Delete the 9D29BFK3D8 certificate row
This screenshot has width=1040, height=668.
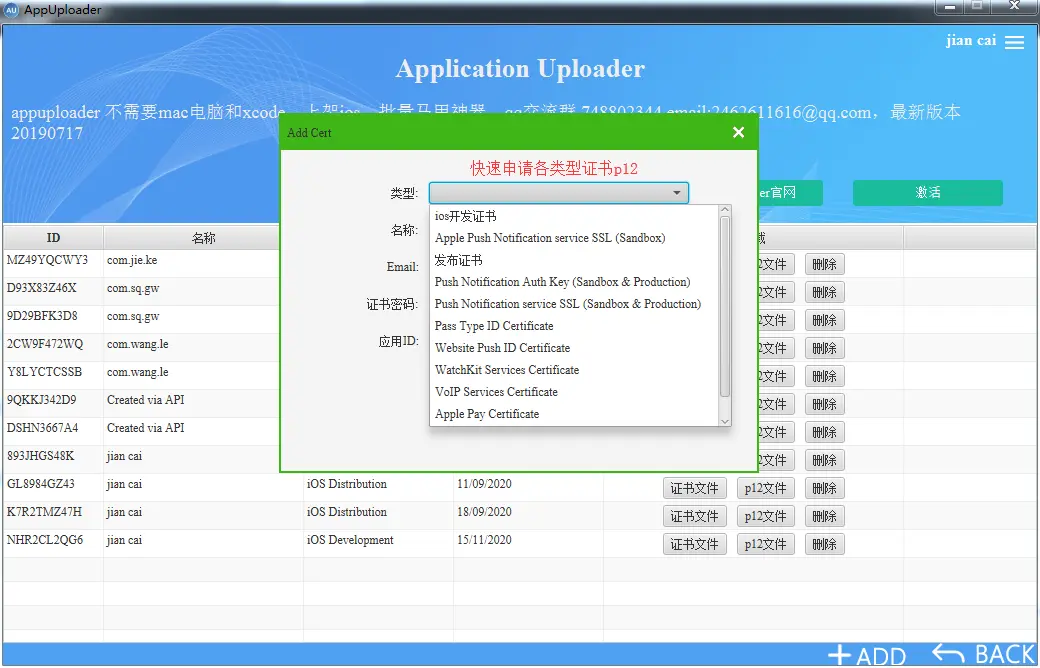824,320
